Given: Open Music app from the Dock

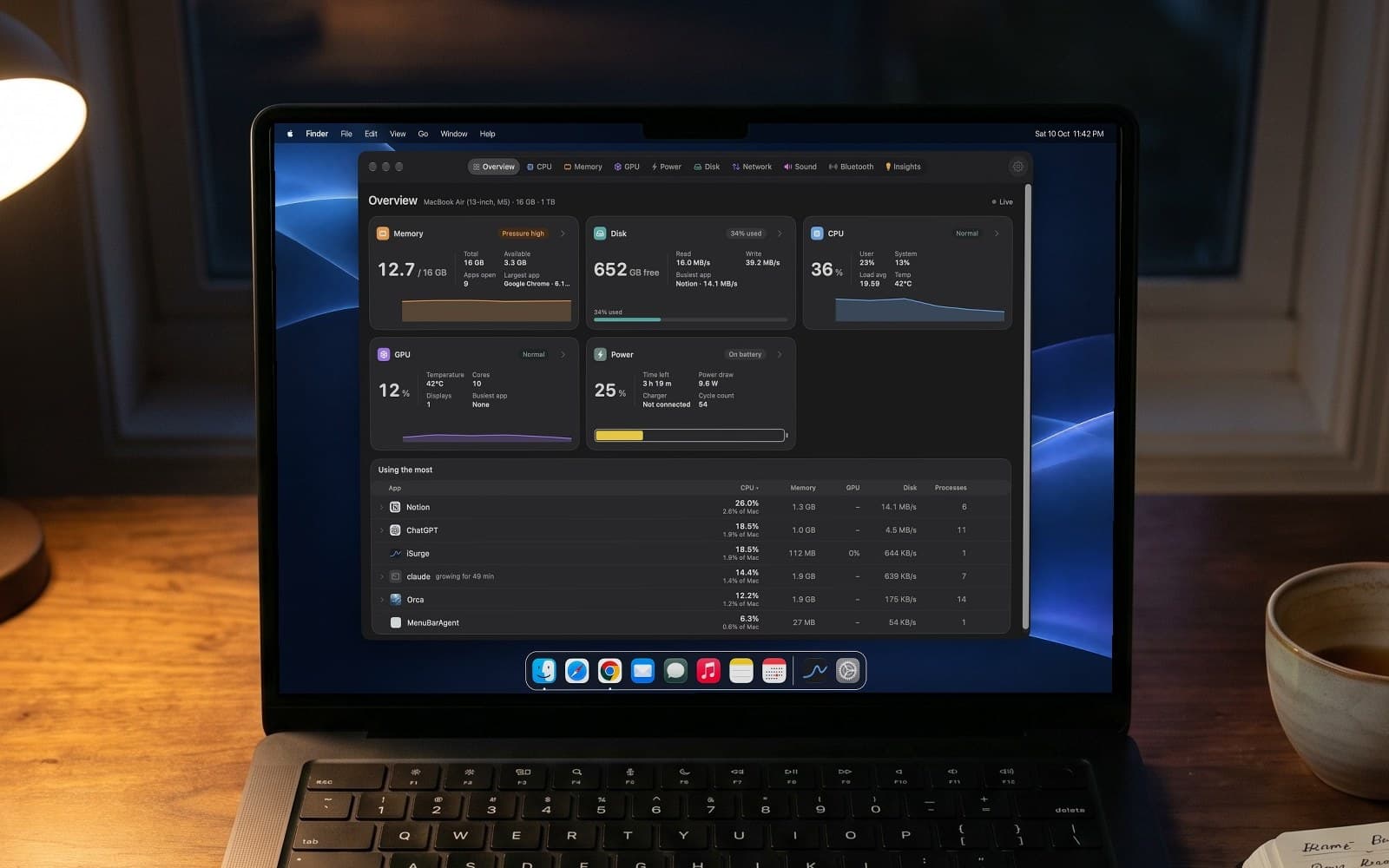Looking at the screenshot, I should click(x=708, y=670).
